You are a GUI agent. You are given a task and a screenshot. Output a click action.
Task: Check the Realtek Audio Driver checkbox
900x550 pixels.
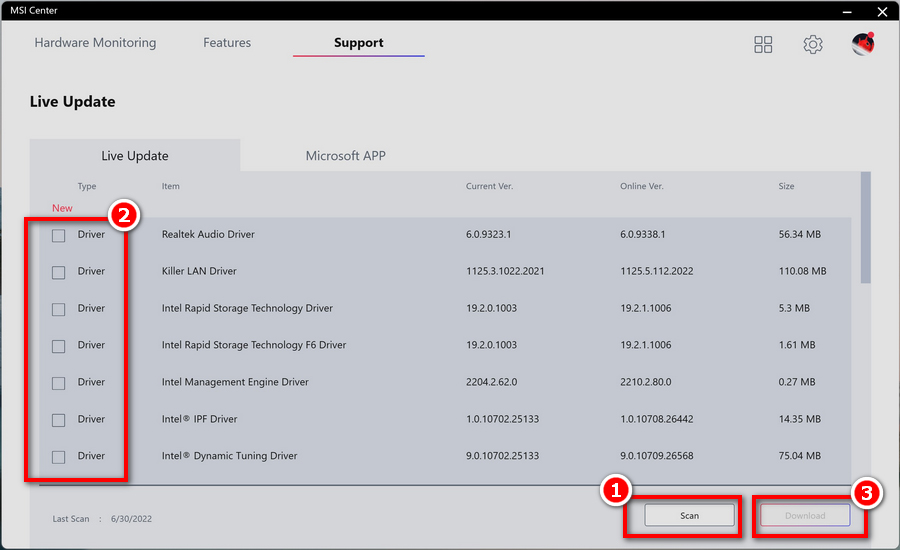point(59,235)
